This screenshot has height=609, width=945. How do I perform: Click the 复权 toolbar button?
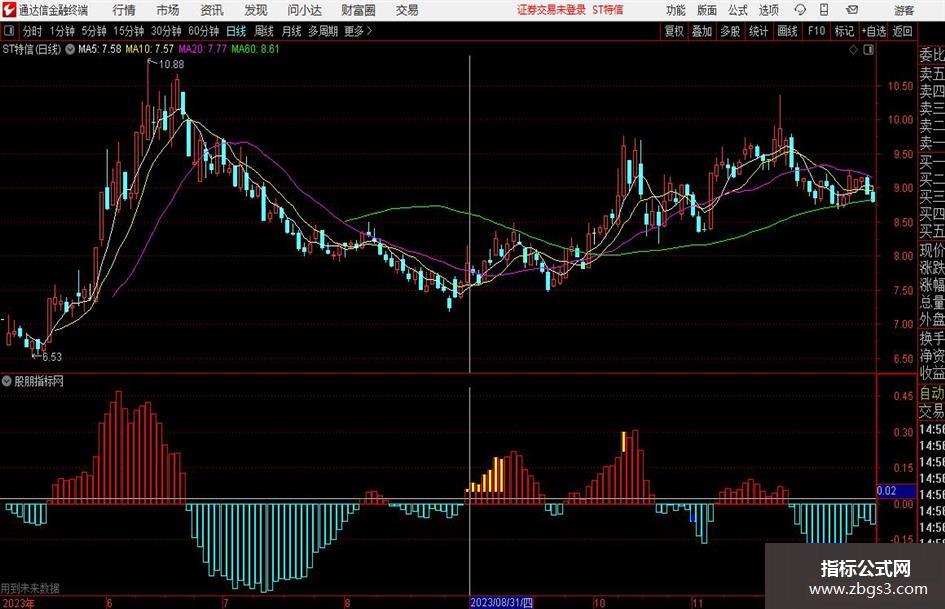pyautogui.click(x=674, y=31)
